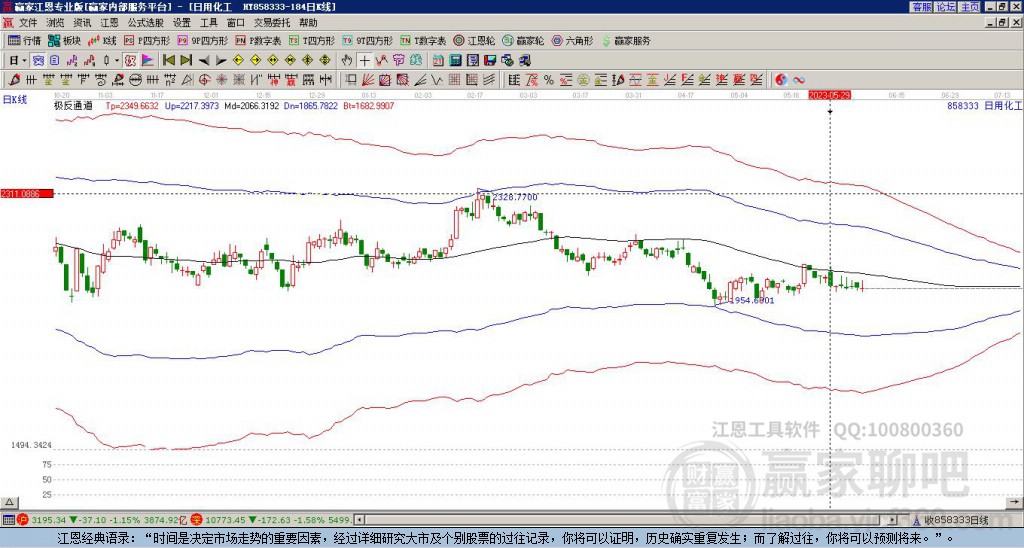The width and height of the screenshot is (1024, 548).
Task: Click the 板块 sector toolbar button
Action: [x=63, y=40]
